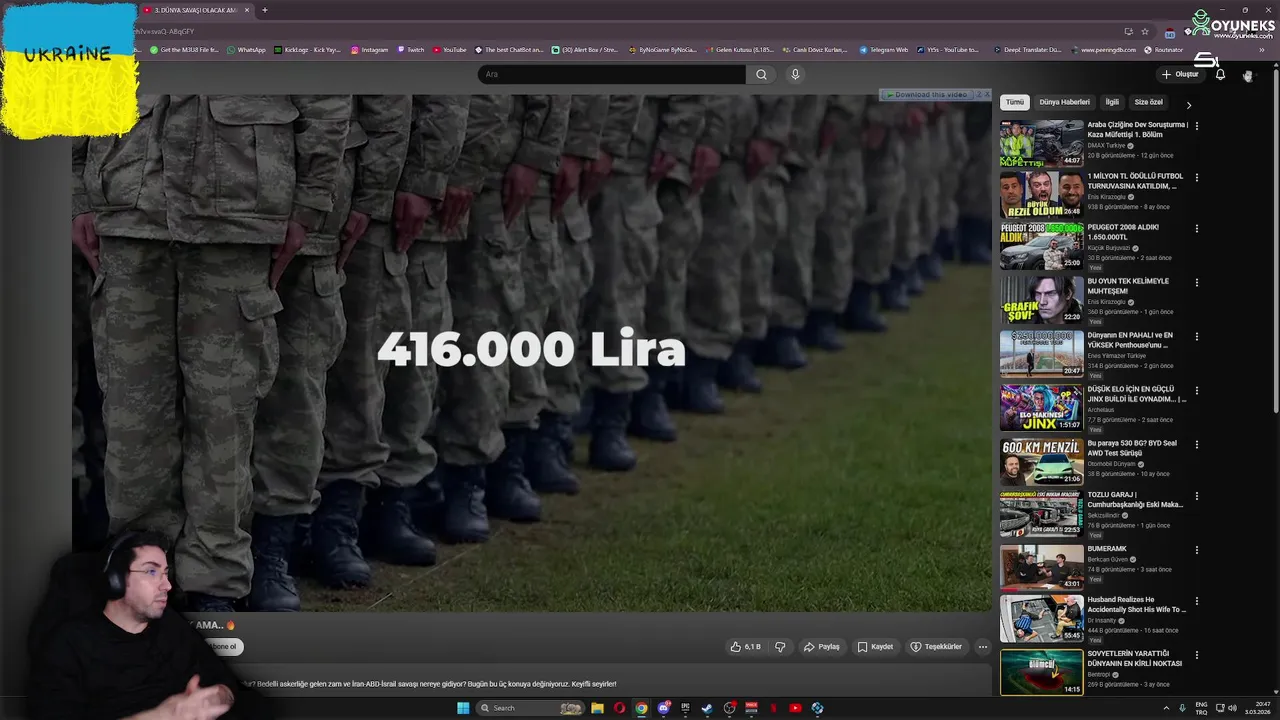Open menu for Düşük Elo Jinx video
Screen dimensions: 1280x720
click(1197, 390)
